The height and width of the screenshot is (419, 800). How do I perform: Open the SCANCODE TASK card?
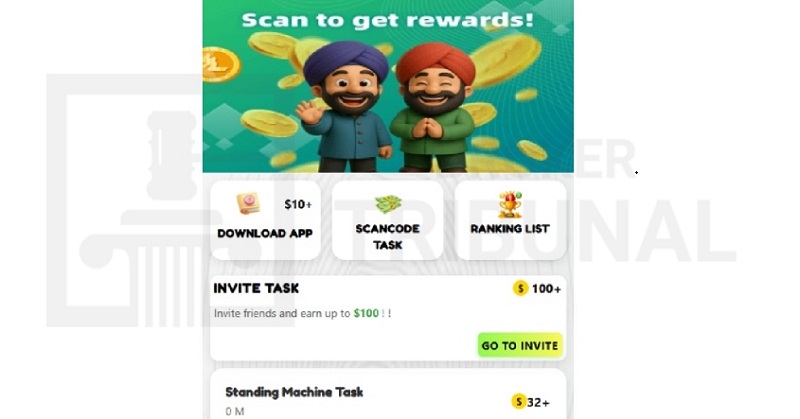click(x=388, y=220)
